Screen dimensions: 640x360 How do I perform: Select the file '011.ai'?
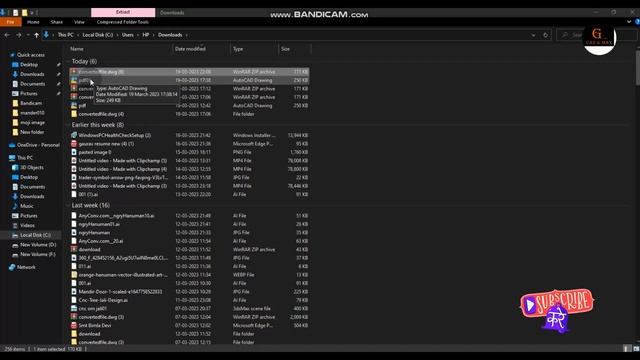click(x=84, y=266)
